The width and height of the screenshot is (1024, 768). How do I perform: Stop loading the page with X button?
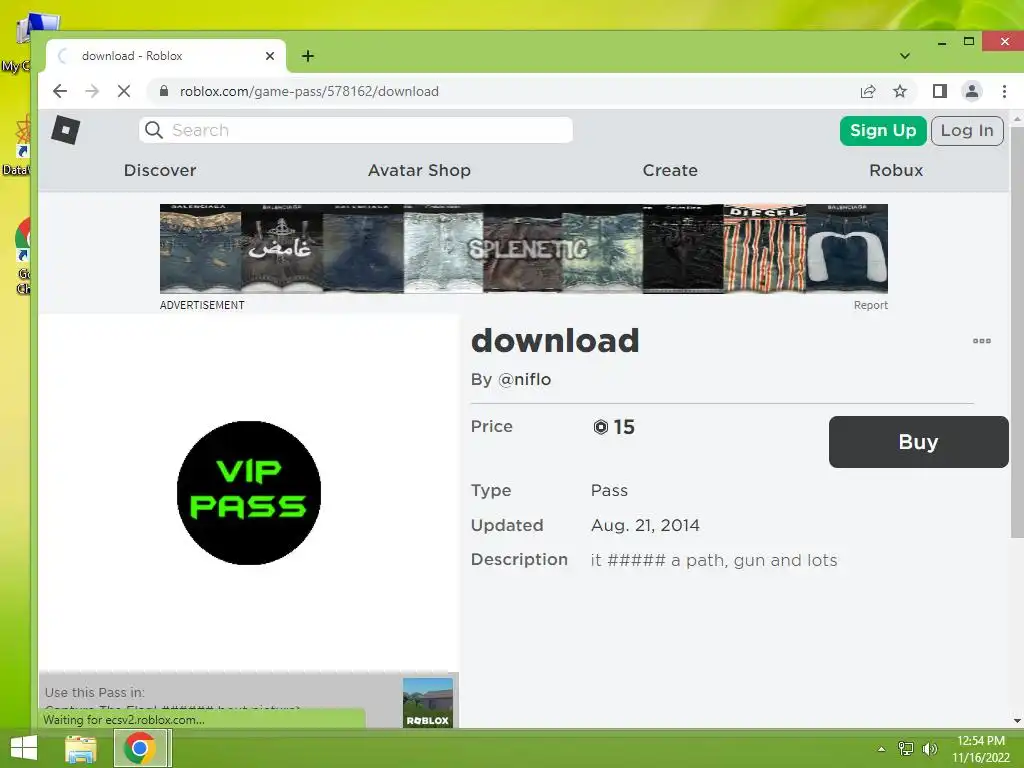pos(123,91)
